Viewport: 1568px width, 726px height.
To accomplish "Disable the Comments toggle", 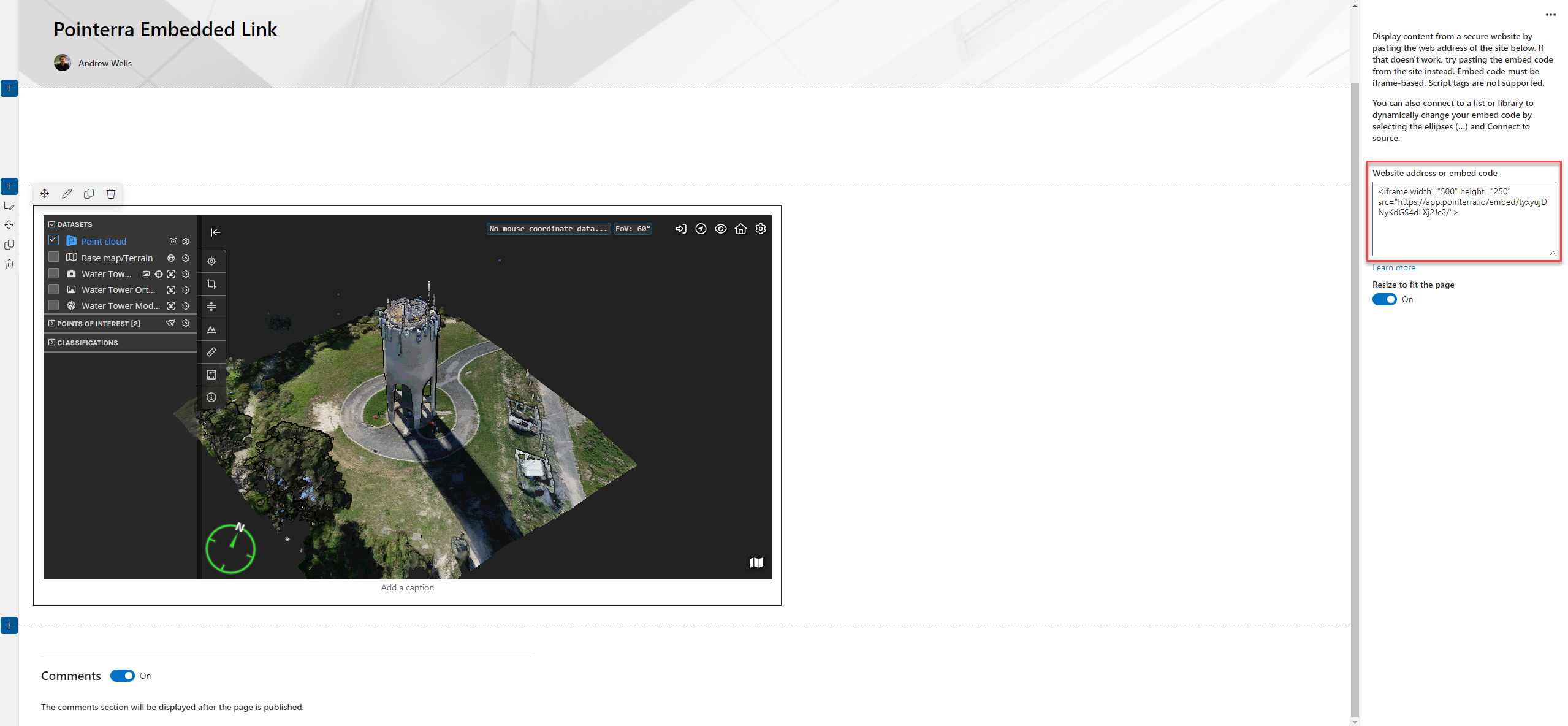I will click(x=122, y=676).
